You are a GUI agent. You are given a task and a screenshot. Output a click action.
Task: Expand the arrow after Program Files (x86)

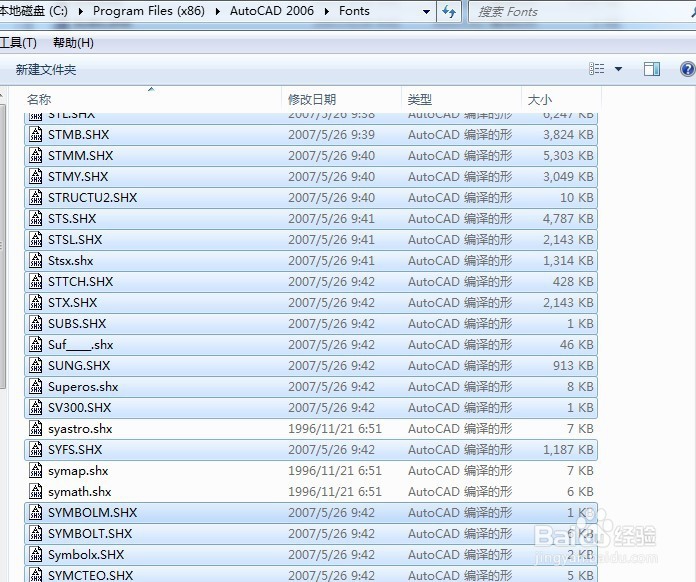tap(218, 11)
